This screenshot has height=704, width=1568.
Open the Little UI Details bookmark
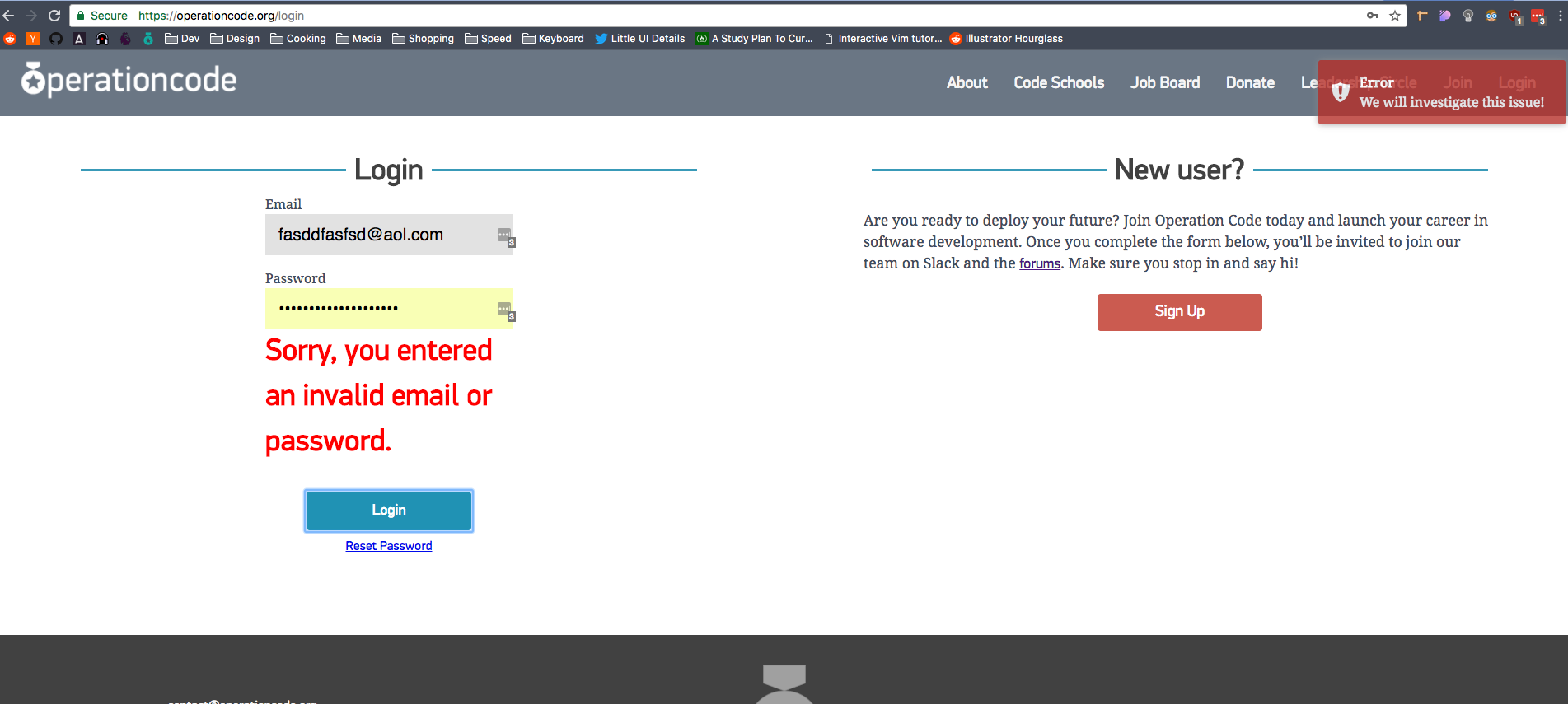640,39
